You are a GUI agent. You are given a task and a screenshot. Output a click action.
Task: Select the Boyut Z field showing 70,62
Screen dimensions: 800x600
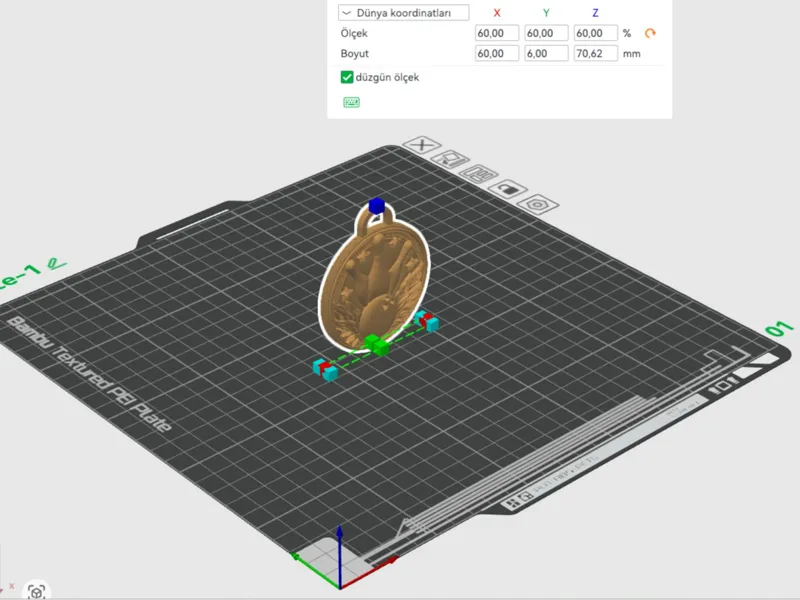[596, 53]
